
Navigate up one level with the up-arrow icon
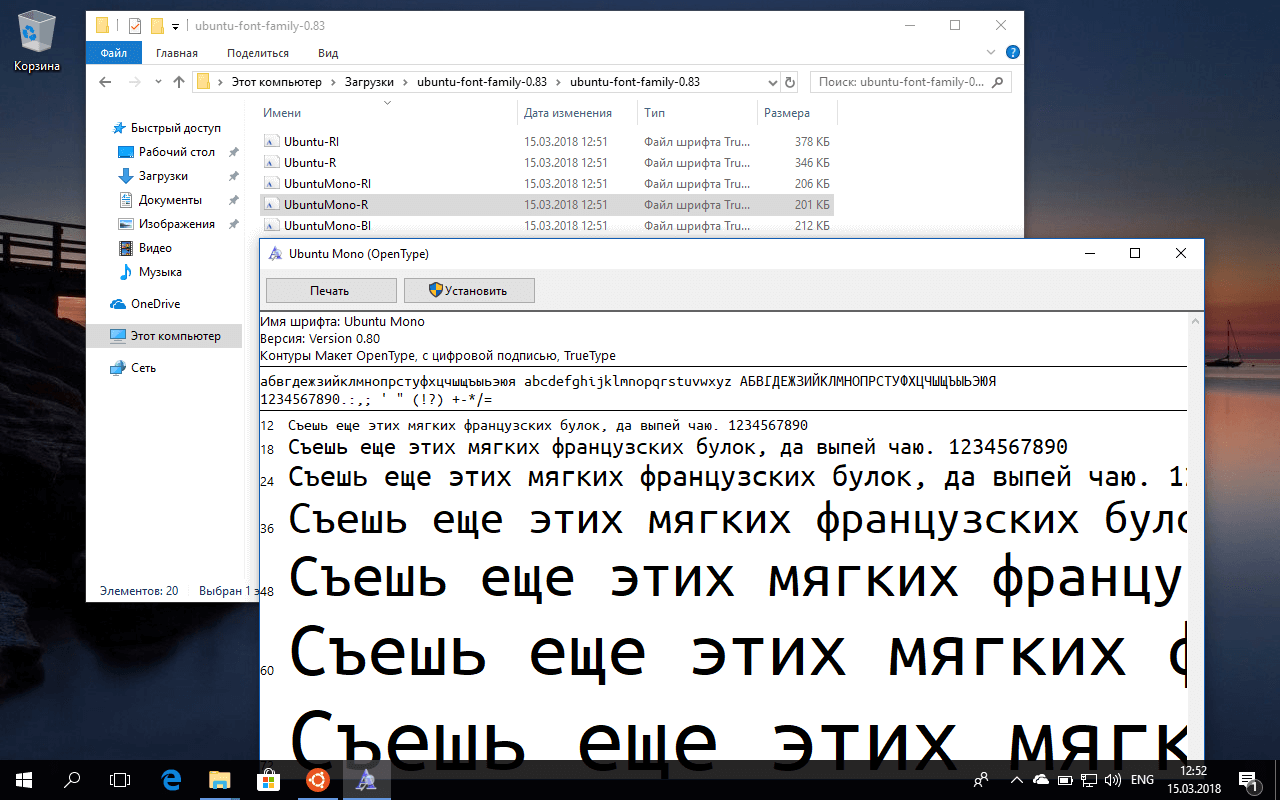point(179,82)
